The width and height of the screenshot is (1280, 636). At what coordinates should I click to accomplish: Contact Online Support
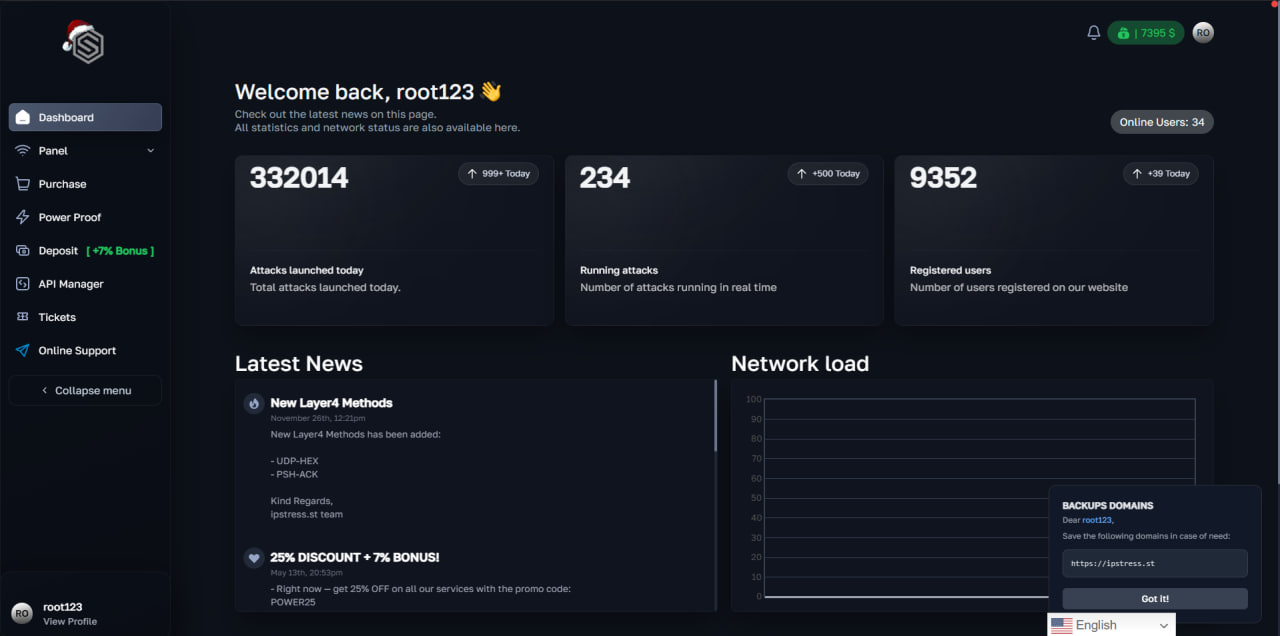(x=77, y=350)
